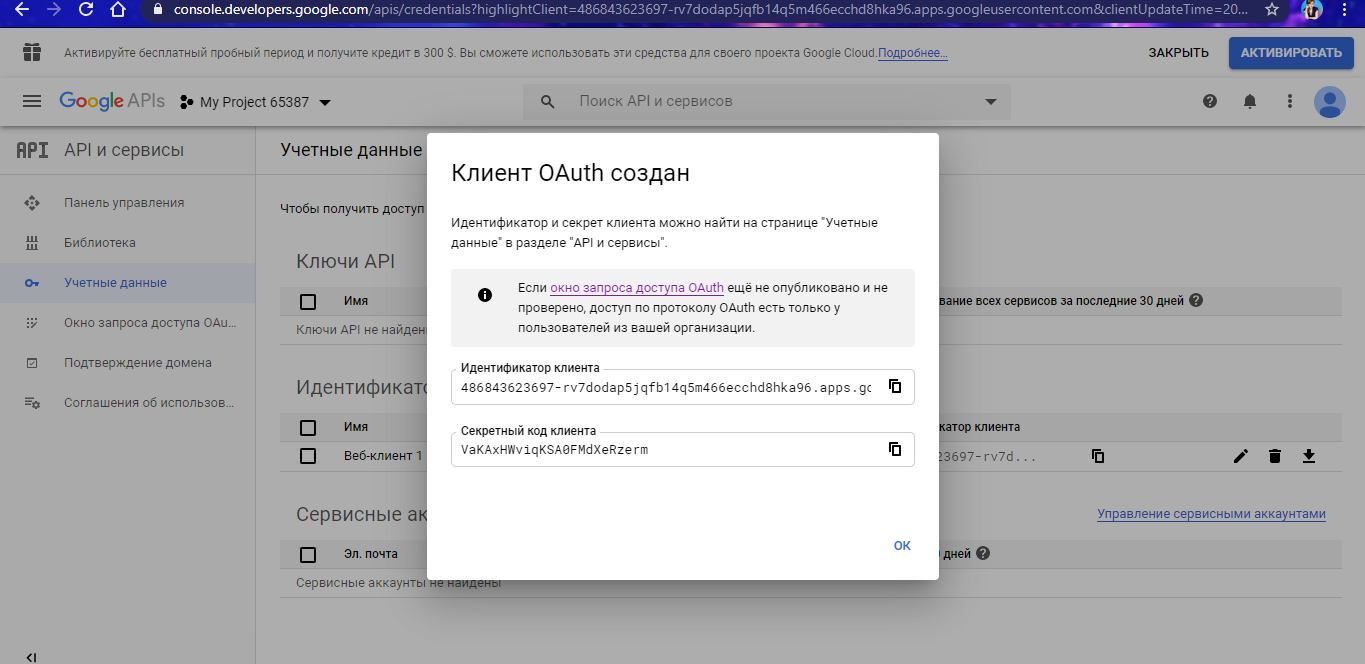Open the notifications bell
The image size is (1365, 664).
(1250, 101)
